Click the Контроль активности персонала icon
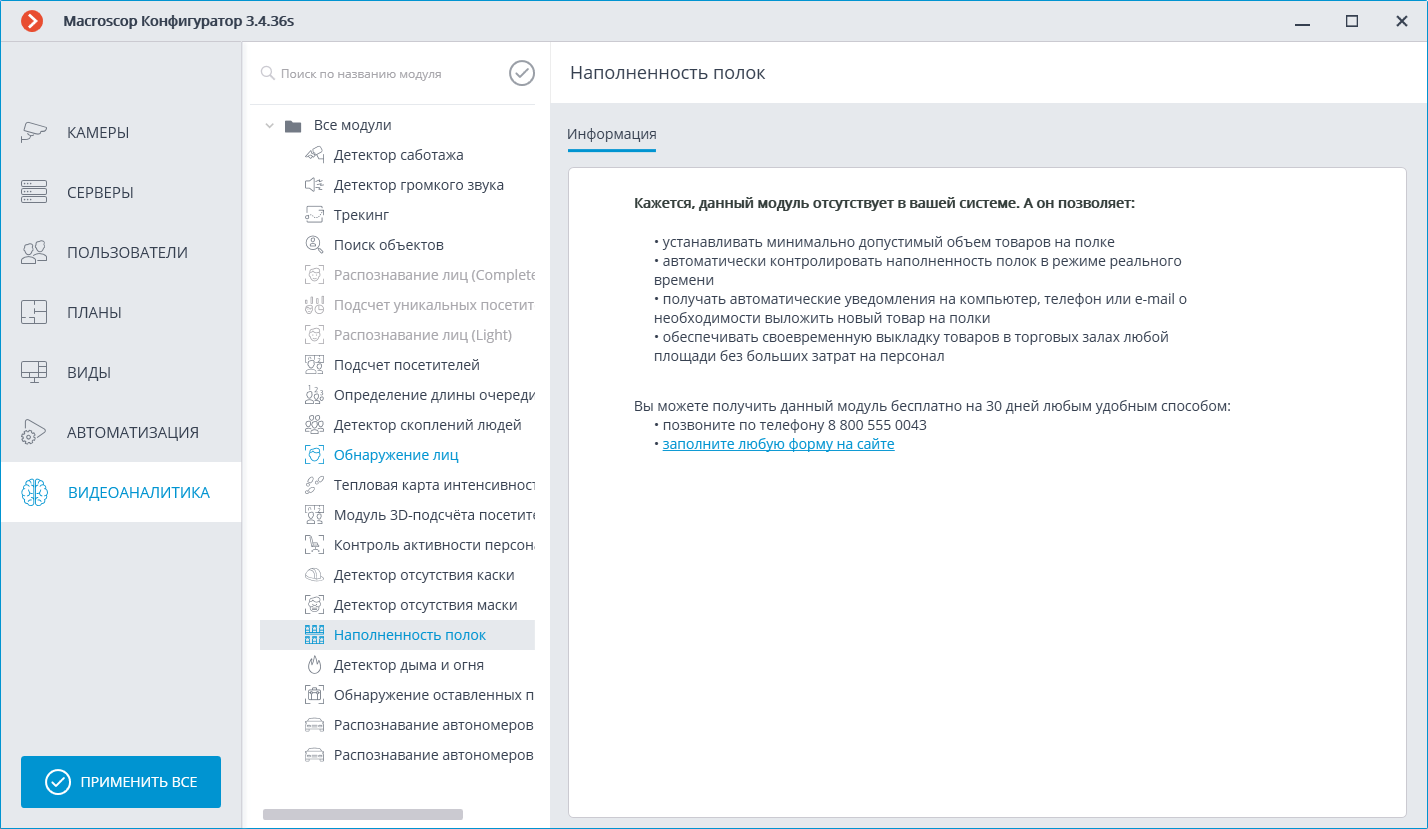This screenshot has width=1428, height=829. pyautogui.click(x=314, y=545)
